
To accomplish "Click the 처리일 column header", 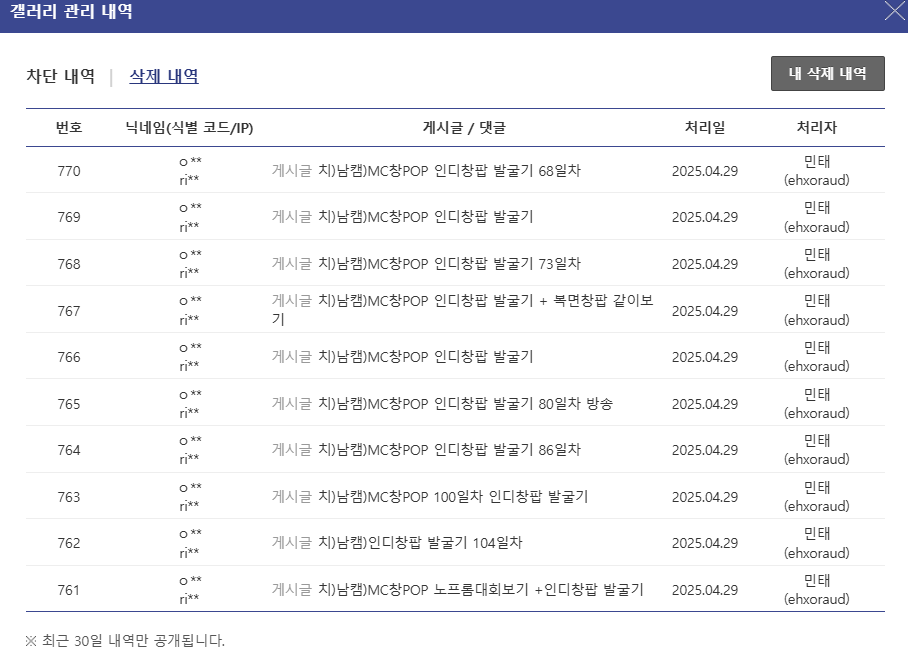I will click(705, 127).
